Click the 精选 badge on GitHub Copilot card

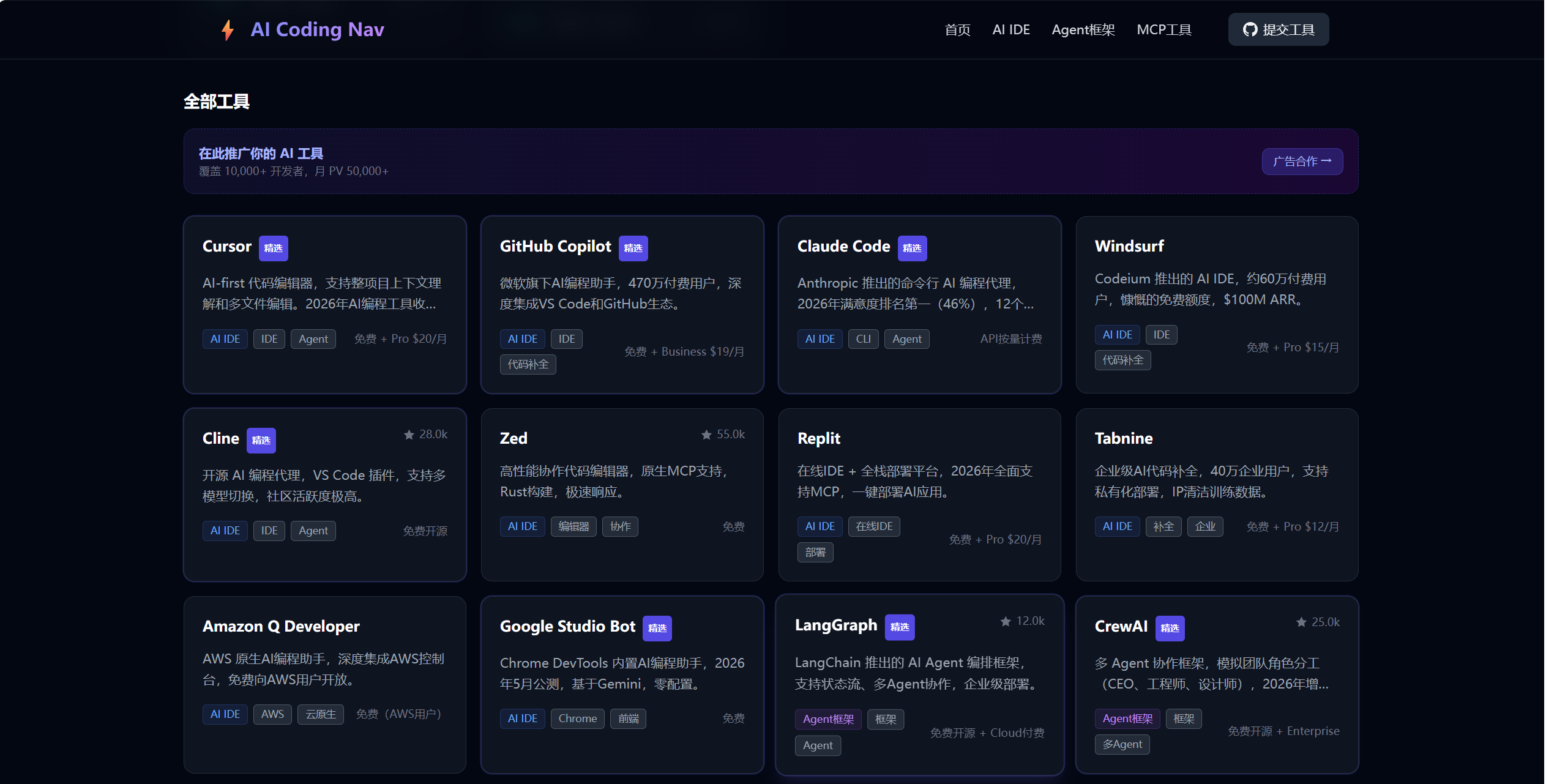633,248
